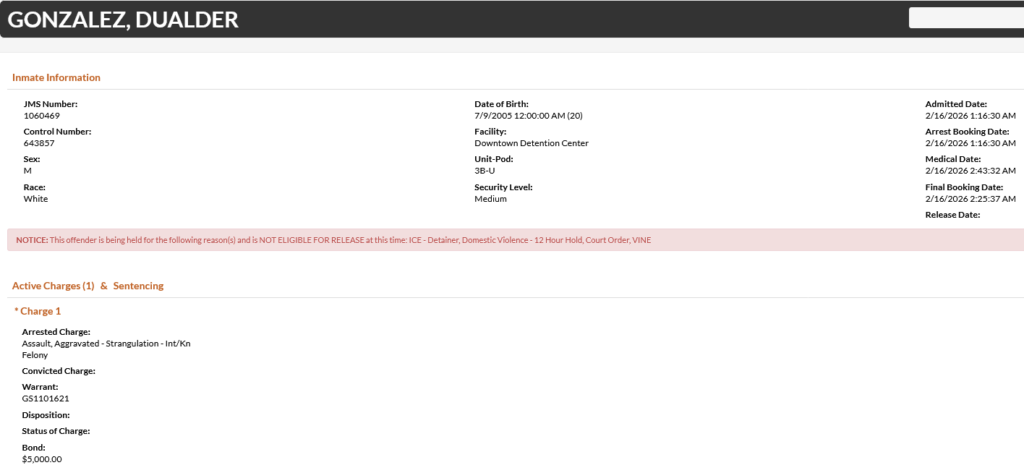This screenshot has width=1024, height=473.
Task: Click the Medical Date timestamp
Action: [970, 171]
